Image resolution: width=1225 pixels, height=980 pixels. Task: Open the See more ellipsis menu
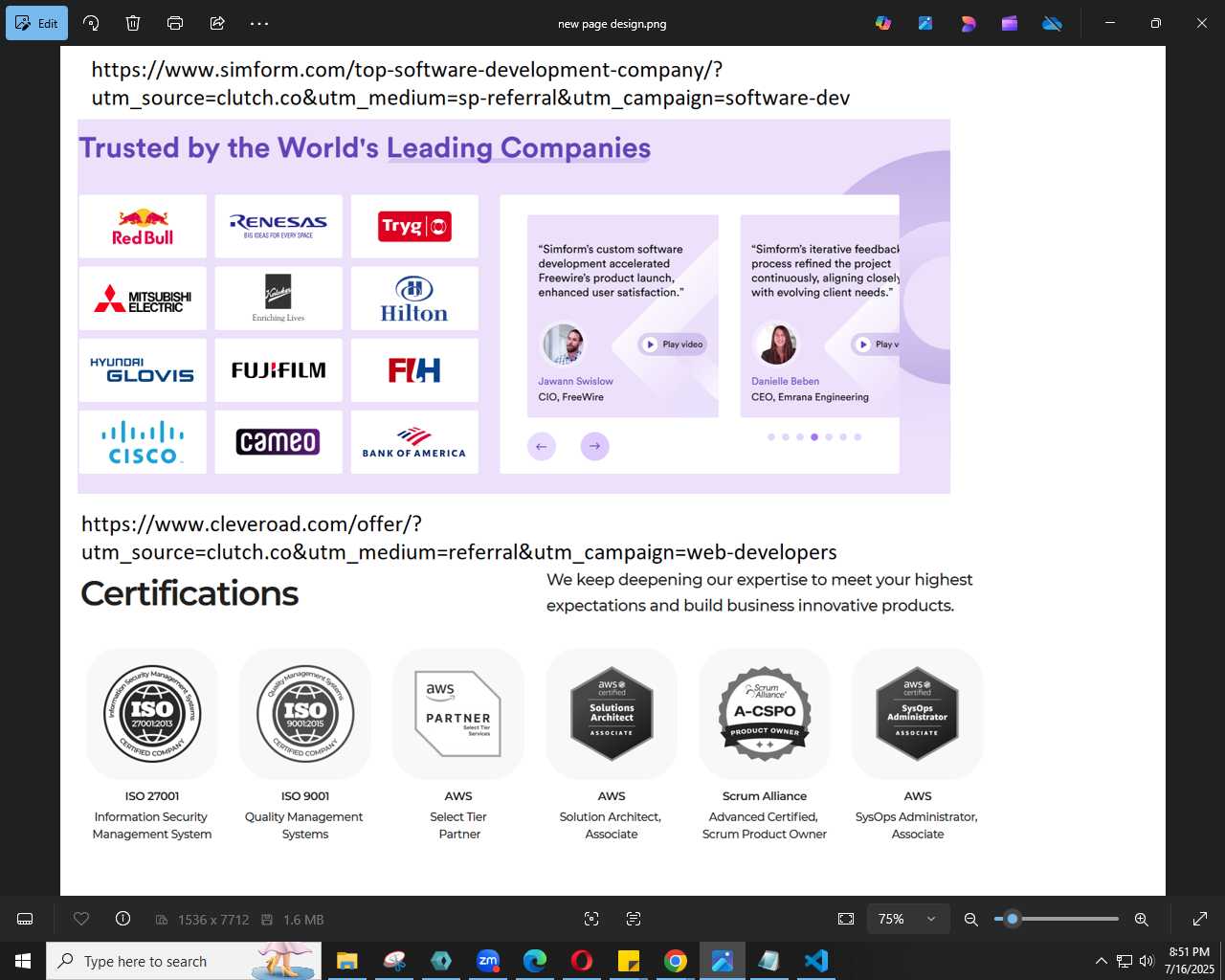259,23
